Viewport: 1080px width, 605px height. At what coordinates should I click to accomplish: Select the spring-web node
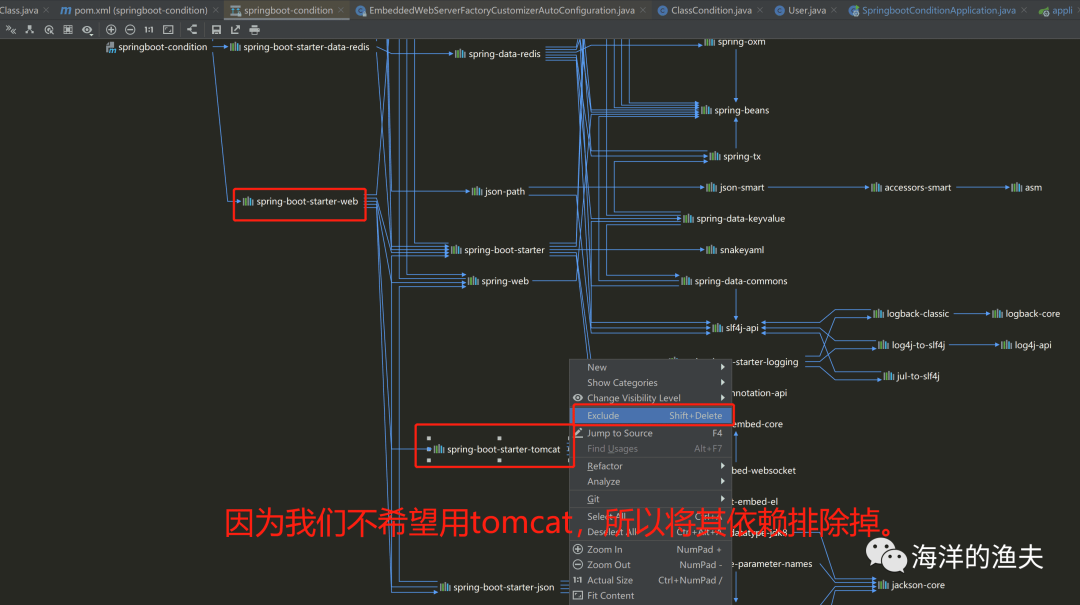pos(499,281)
